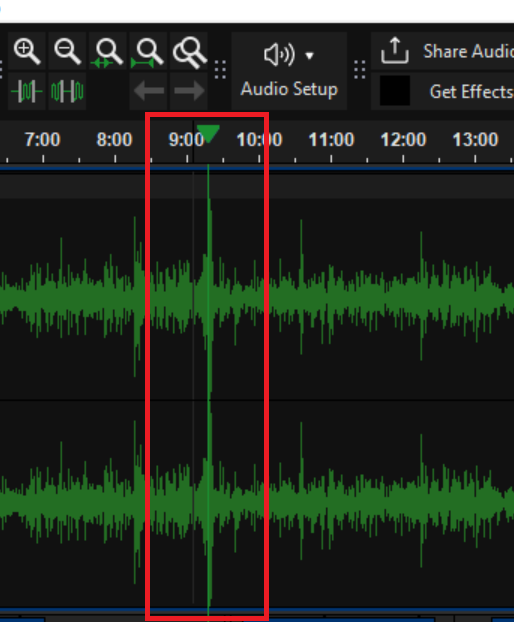Click the Undo left arrow icon
This screenshot has width=514, height=622.
(148, 91)
